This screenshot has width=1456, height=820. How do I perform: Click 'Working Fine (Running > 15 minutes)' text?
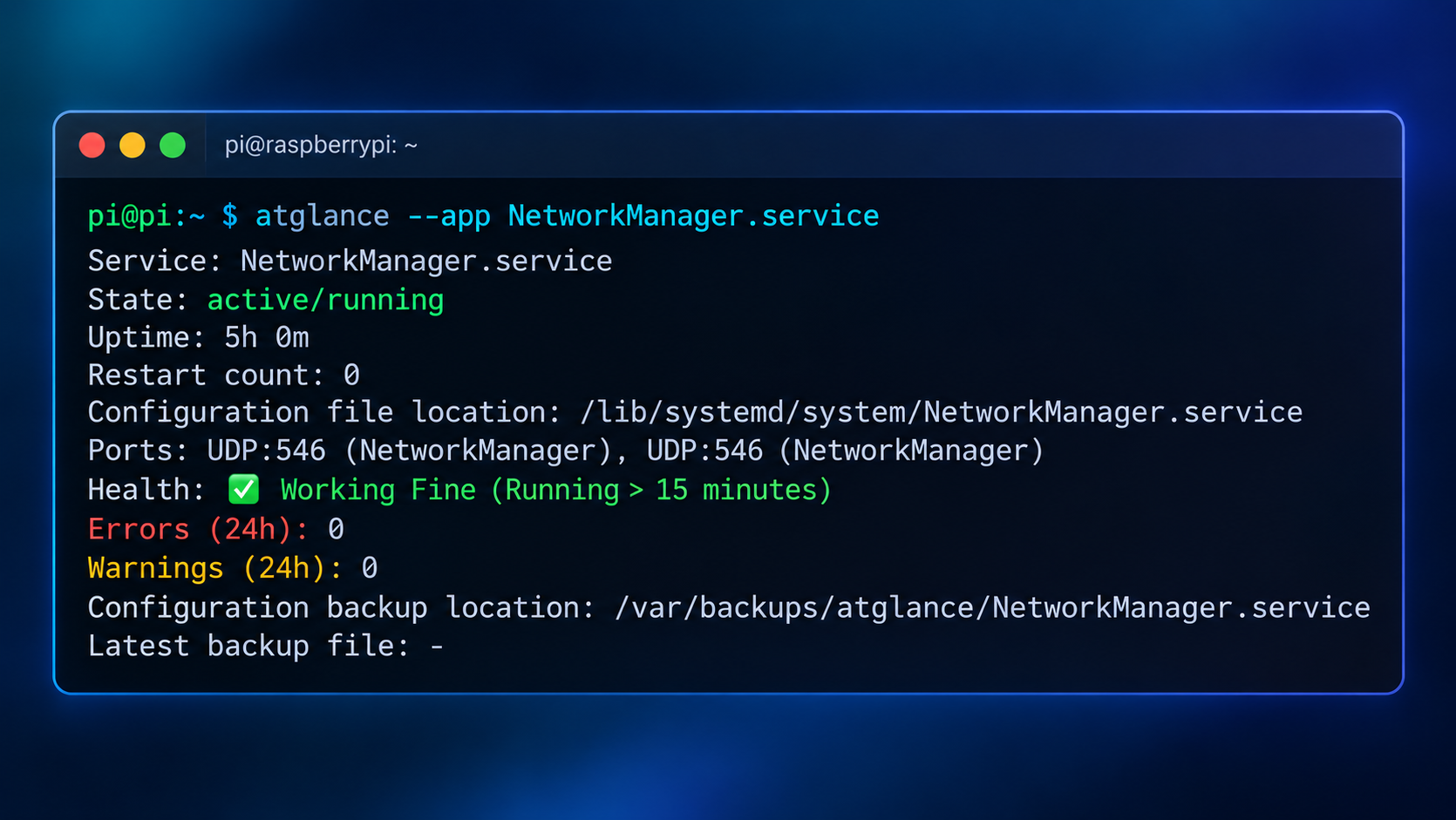point(555,490)
